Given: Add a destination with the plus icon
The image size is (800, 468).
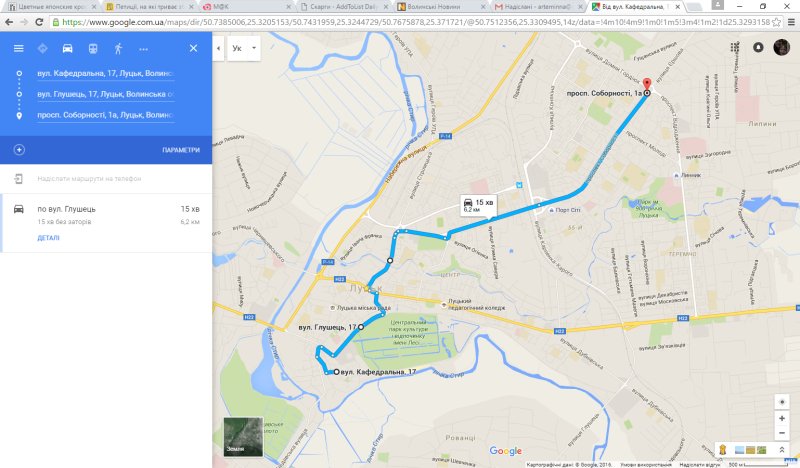Looking at the screenshot, I should (x=19, y=150).
